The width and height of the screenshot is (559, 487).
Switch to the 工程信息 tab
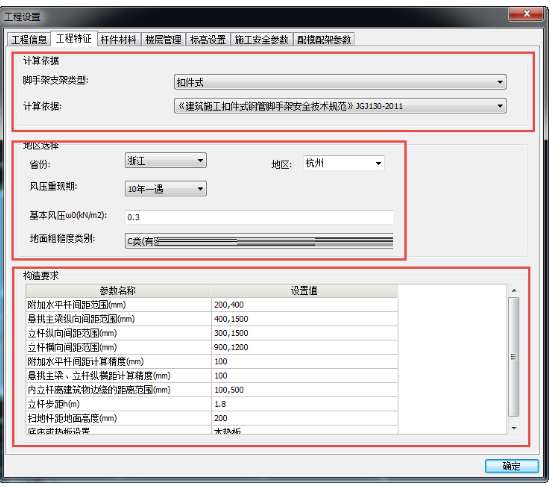click(29, 39)
